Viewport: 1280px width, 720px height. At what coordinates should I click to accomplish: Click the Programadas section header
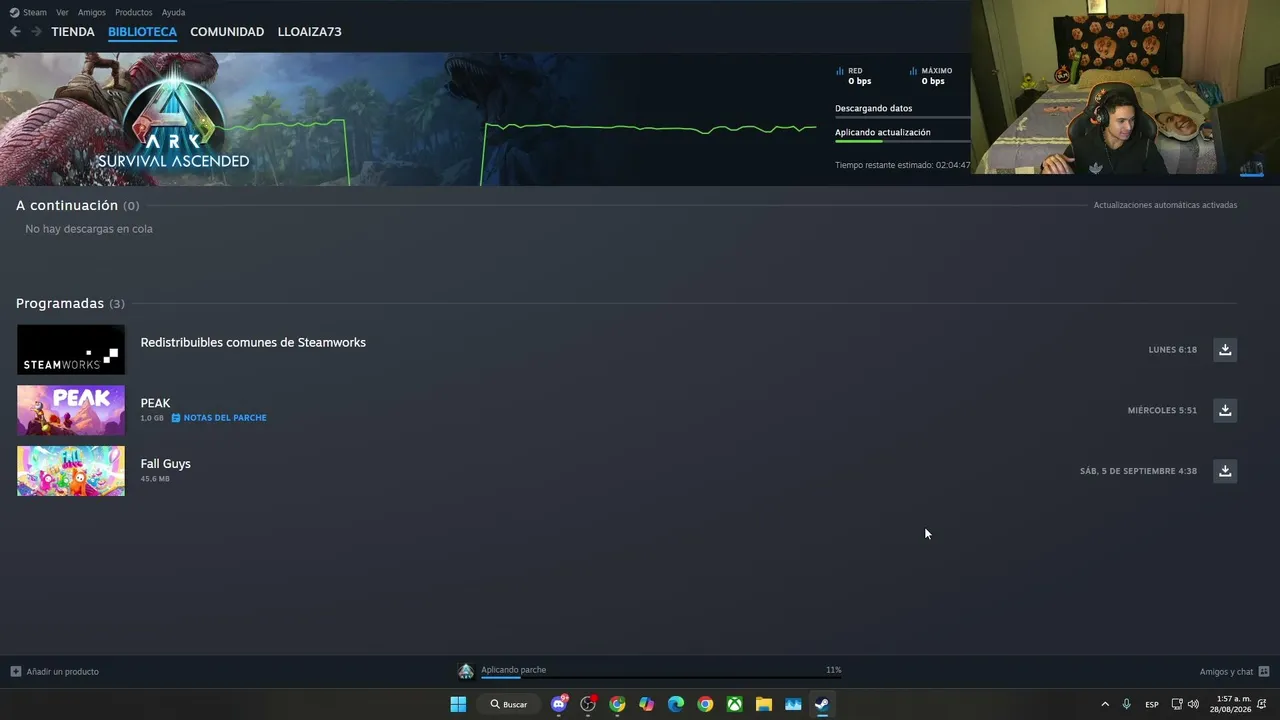[x=70, y=303]
